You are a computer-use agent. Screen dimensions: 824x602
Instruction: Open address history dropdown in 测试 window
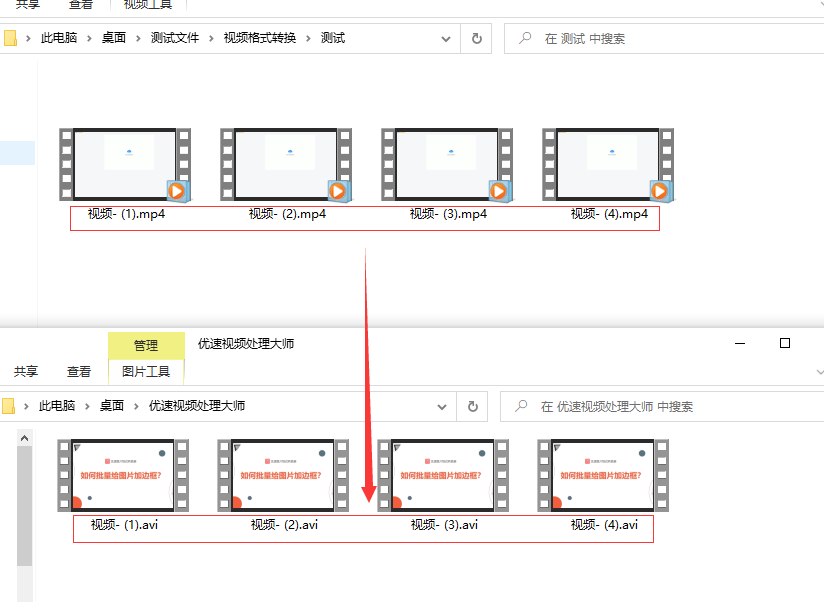[446, 39]
